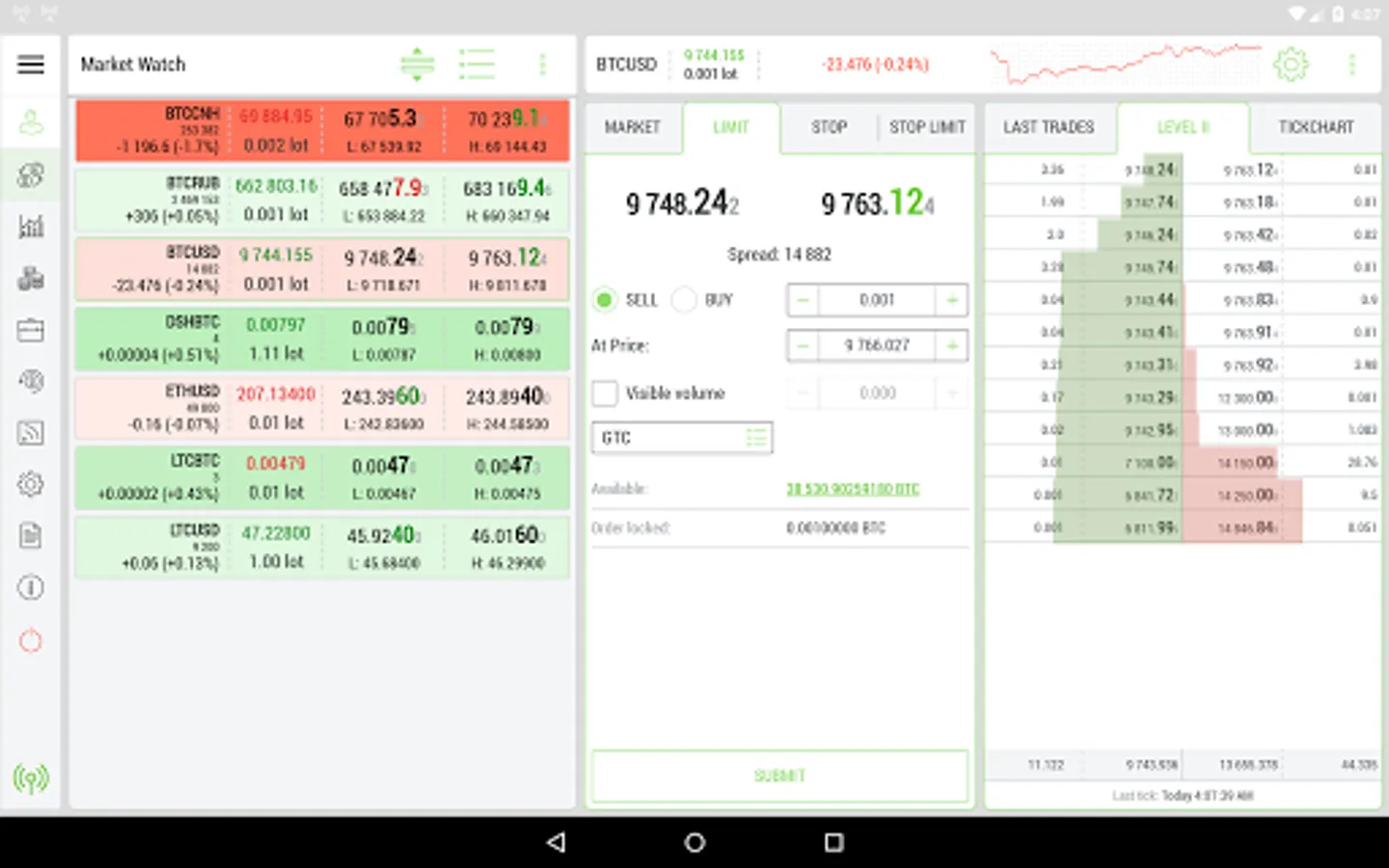Open the Market Watch three-dot overflow menu
This screenshot has width=1389, height=868.
point(542,65)
